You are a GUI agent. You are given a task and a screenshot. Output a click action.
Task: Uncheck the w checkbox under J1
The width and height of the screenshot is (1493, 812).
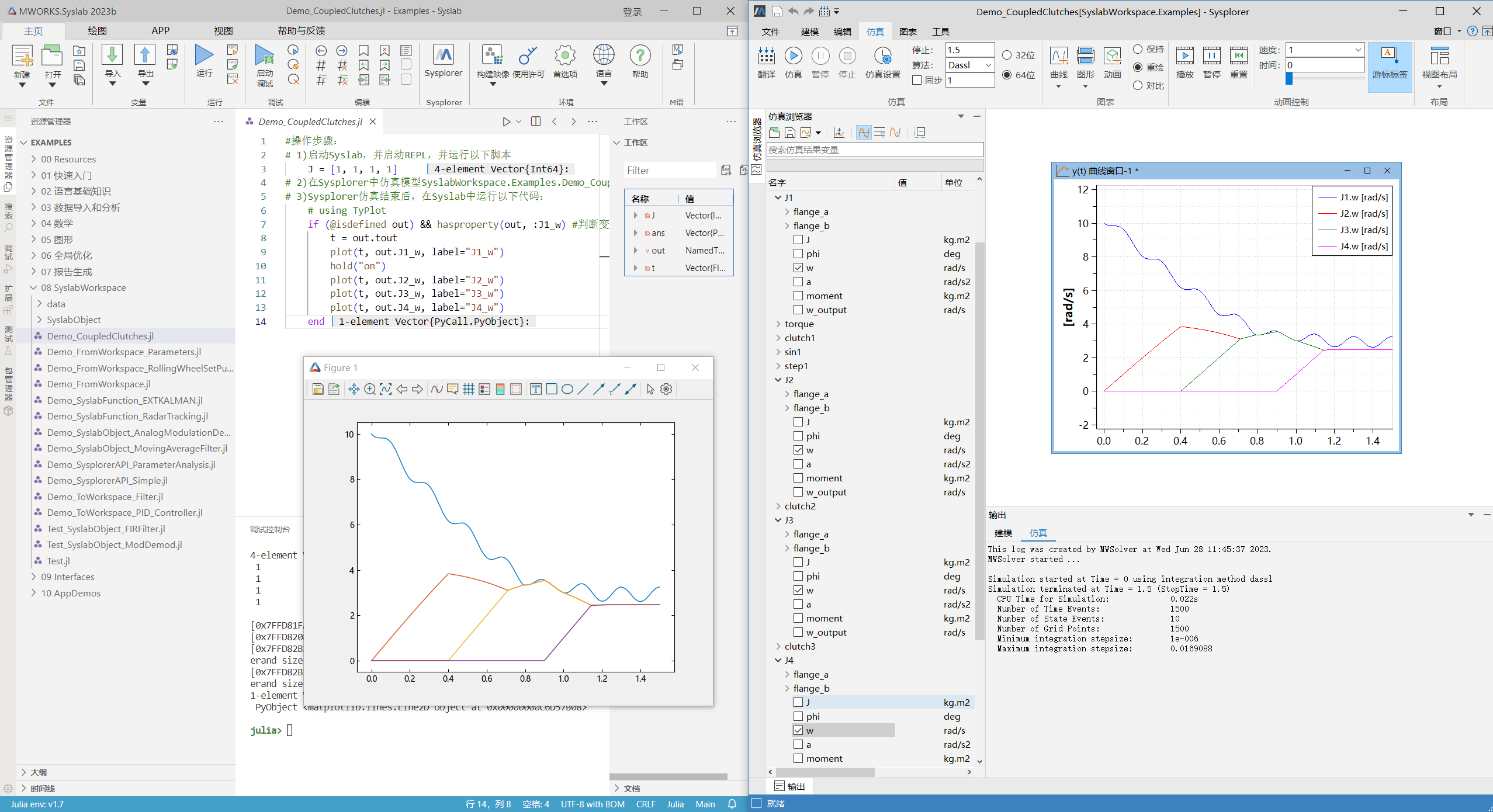coord(798,268)
